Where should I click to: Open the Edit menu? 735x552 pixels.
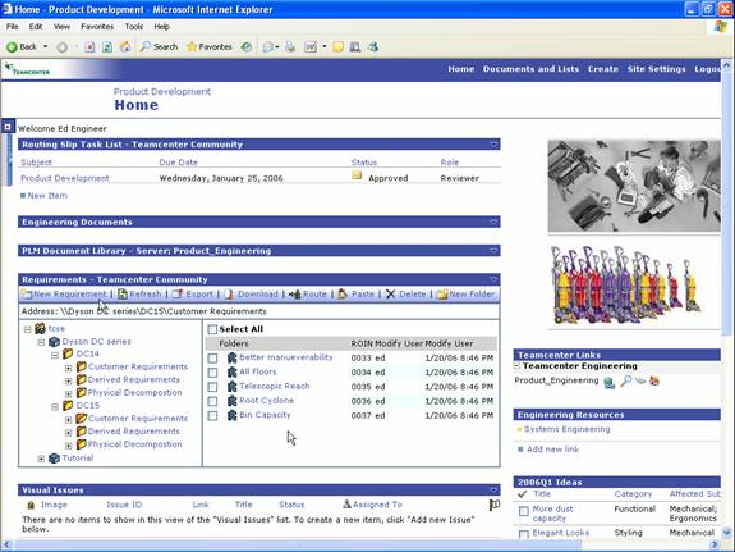click(36, 27)
